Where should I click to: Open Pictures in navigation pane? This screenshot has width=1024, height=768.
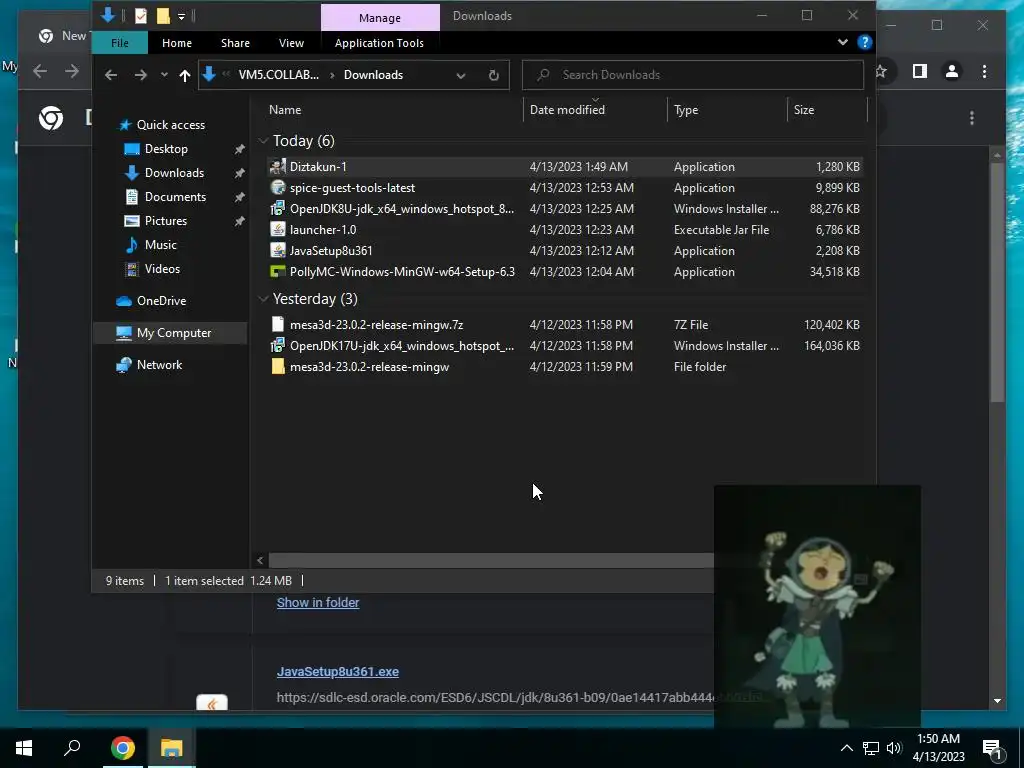coord(165,221)
